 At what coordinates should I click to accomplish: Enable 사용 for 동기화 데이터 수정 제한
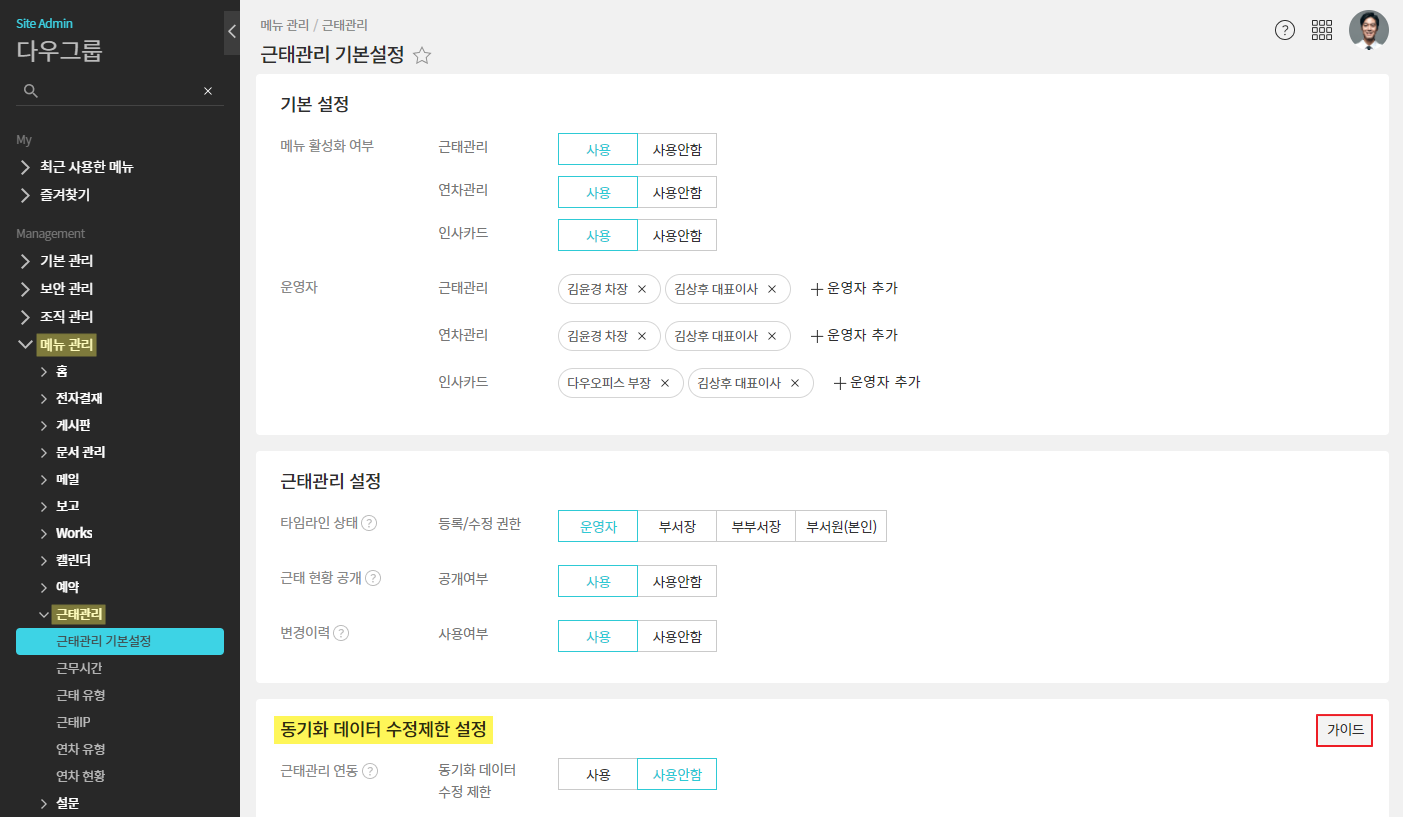598,774
